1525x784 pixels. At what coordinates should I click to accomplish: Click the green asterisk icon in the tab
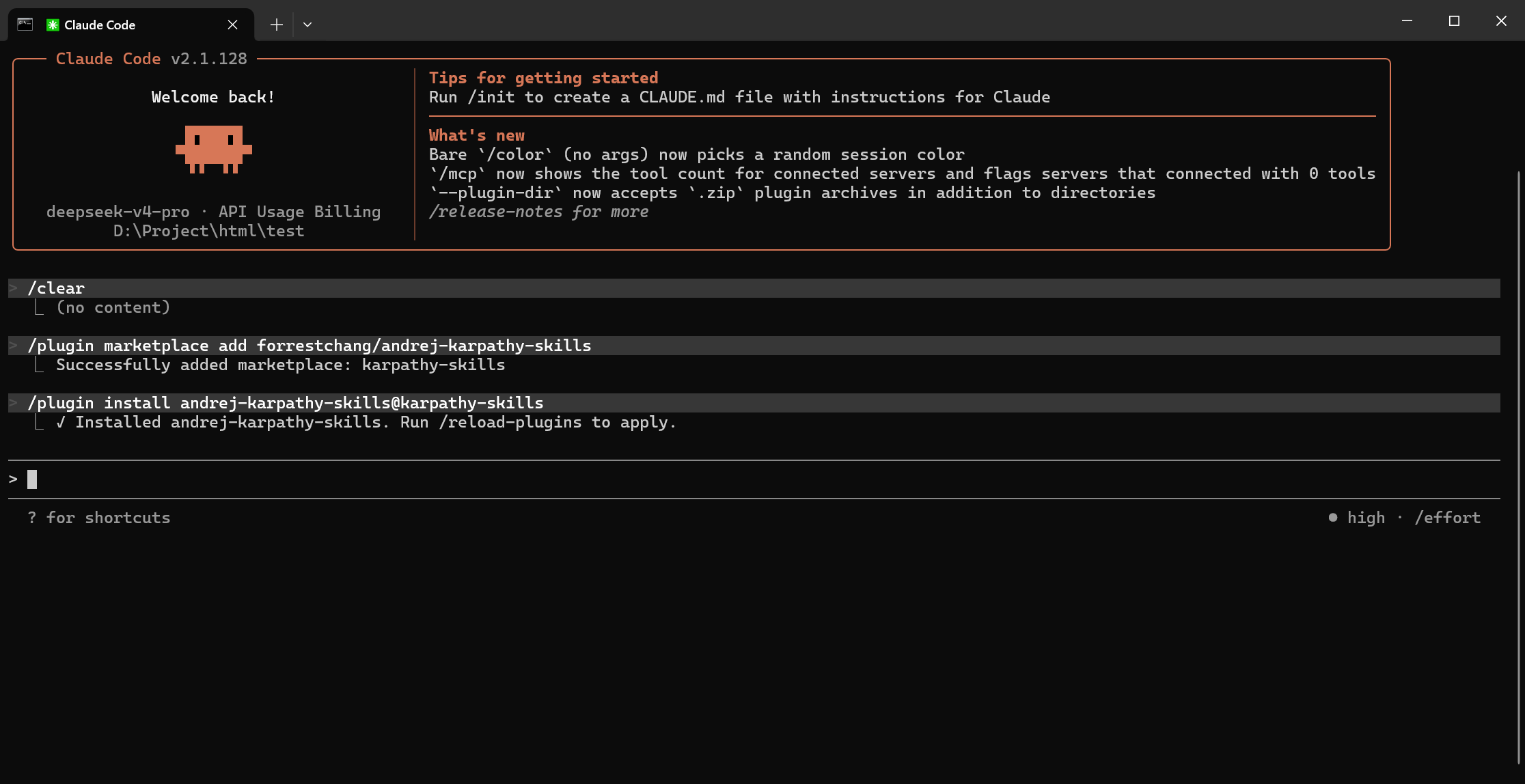[53, 25]
